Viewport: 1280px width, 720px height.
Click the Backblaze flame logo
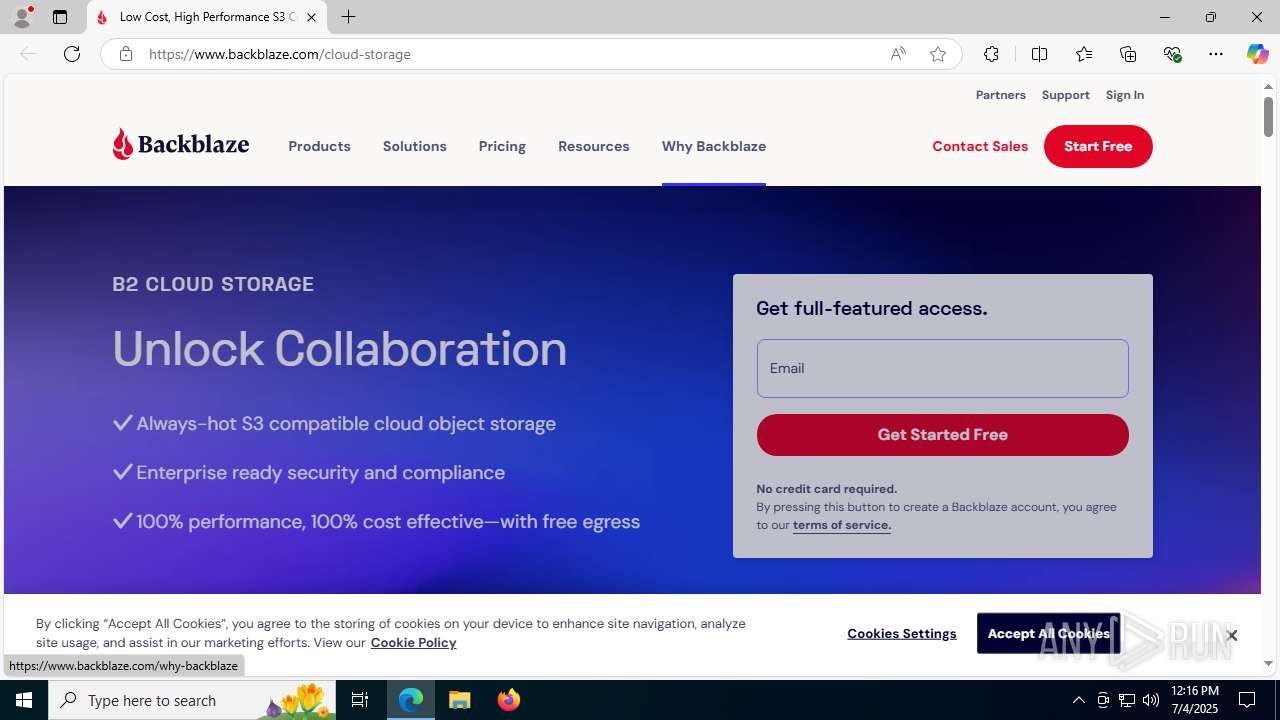tap(181, 145)
